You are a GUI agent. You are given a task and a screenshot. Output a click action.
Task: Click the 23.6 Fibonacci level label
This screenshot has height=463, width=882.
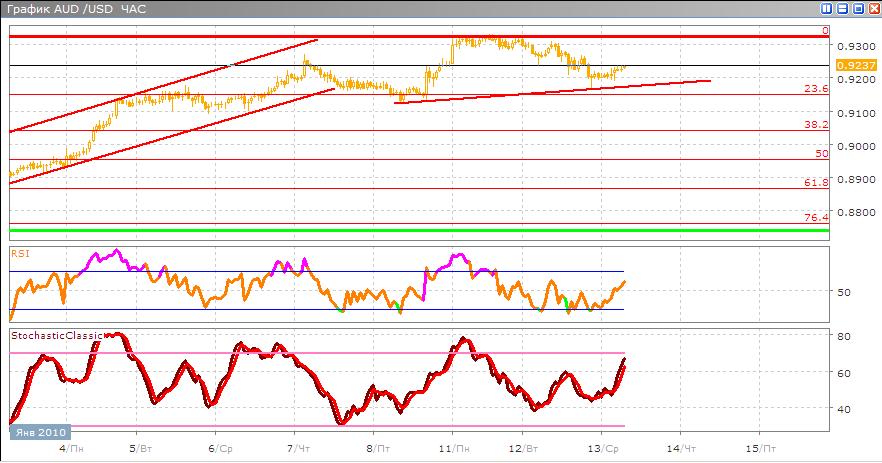click(x=817, y=89)
